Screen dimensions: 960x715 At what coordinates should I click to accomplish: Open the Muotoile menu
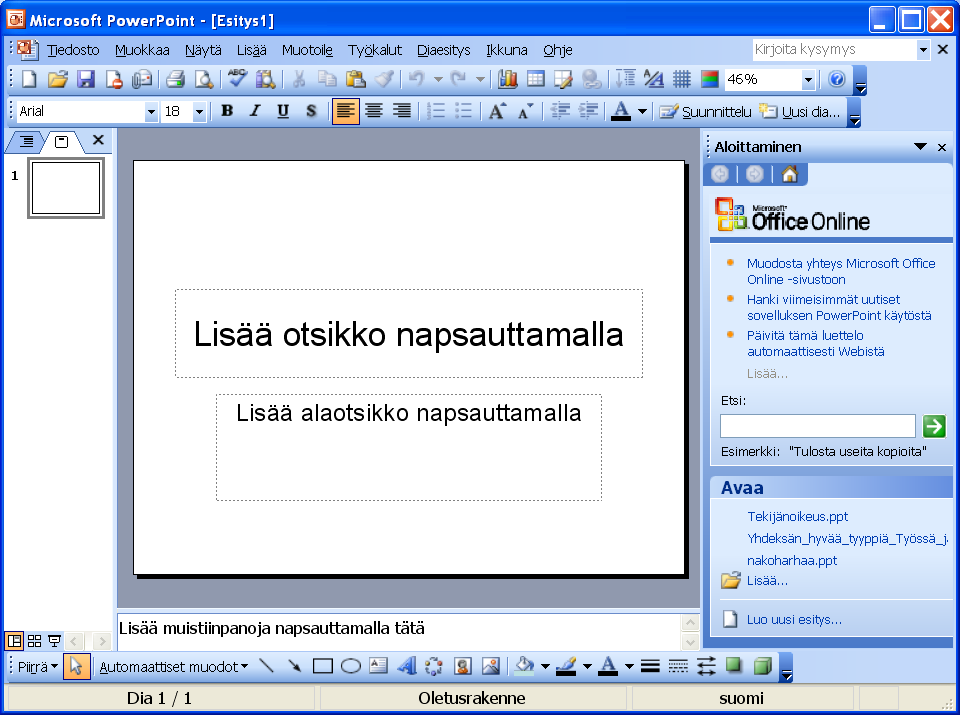point(307,50)
